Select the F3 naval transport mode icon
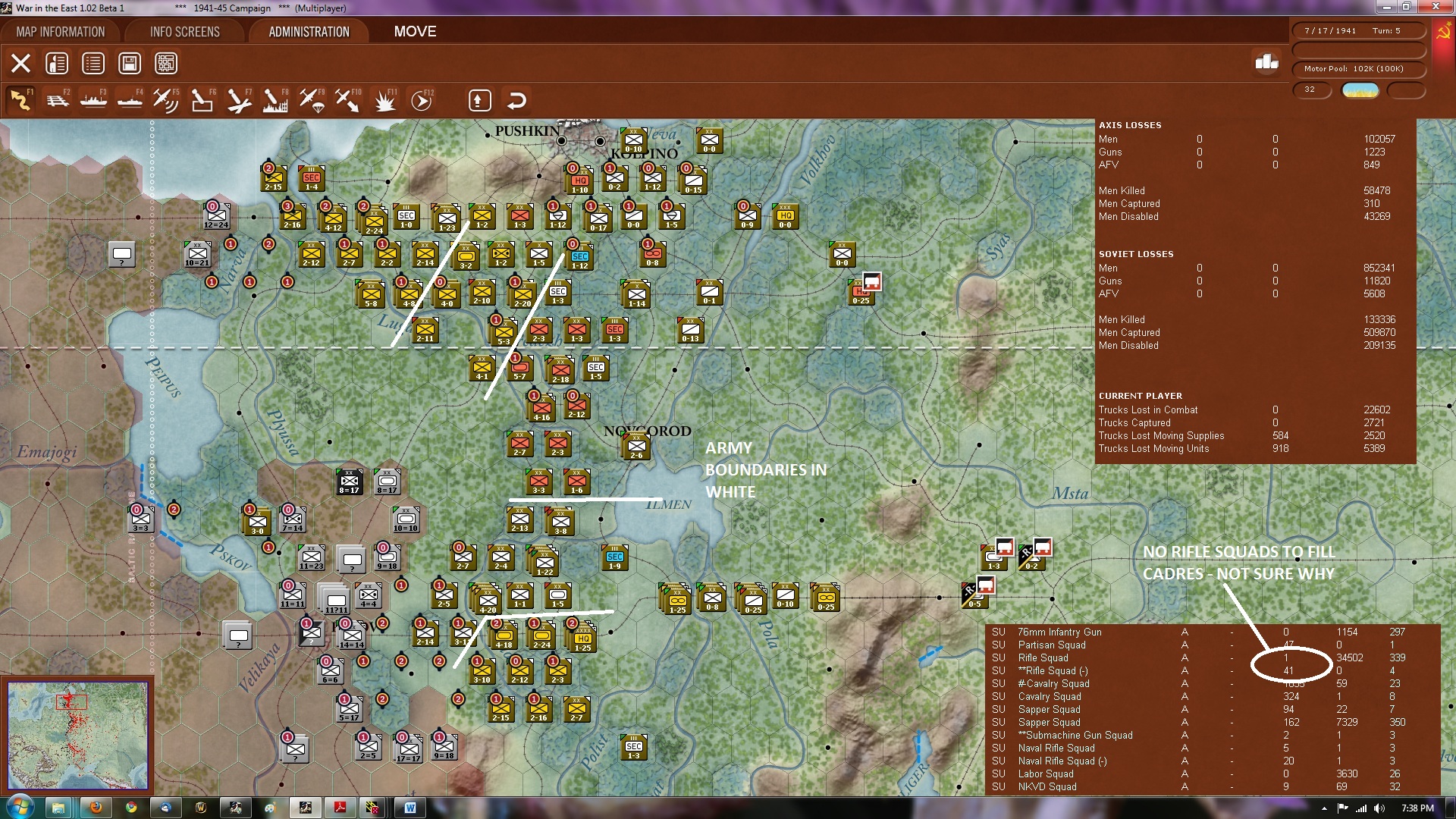 tap(93, 99)
